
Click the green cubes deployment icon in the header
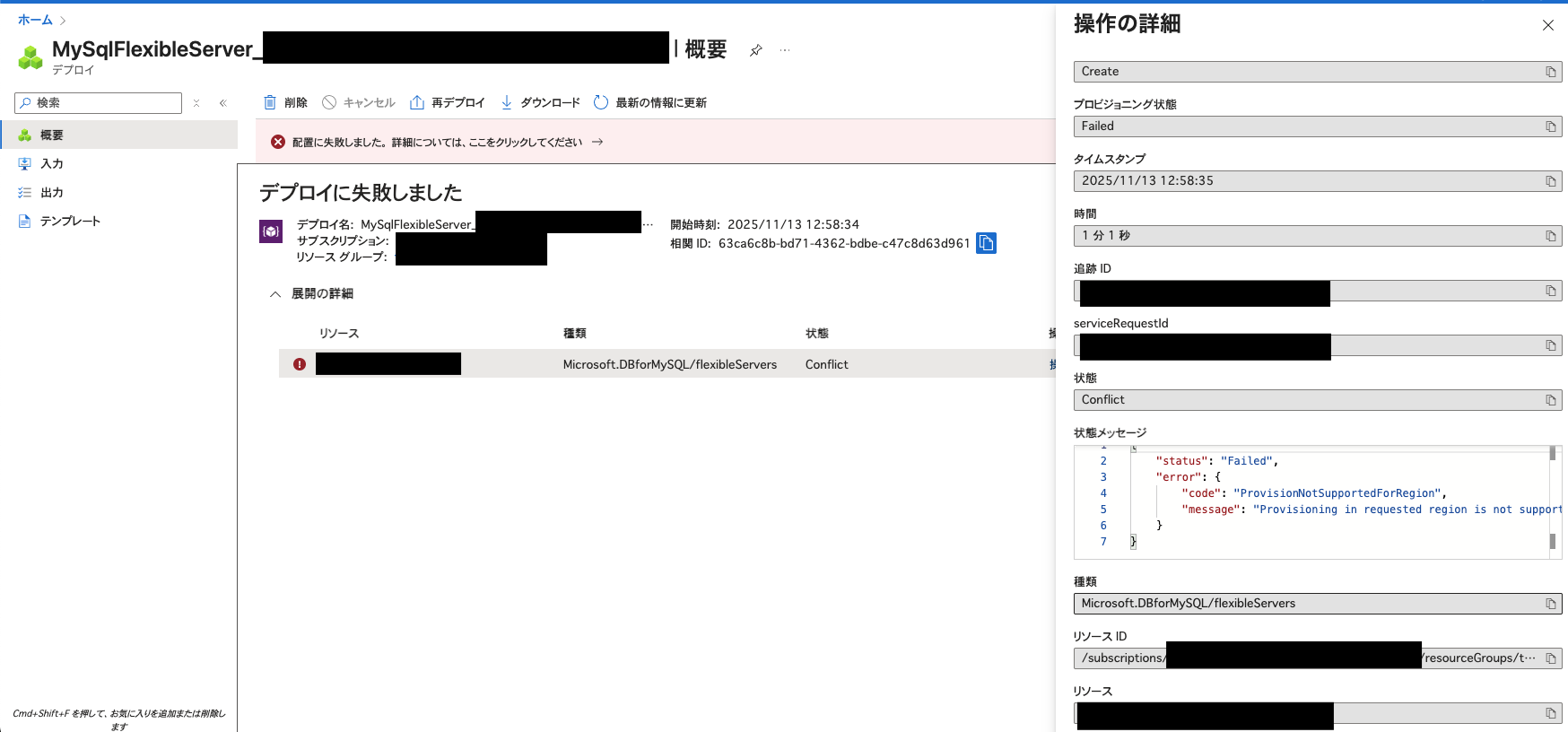coord(30,57)
